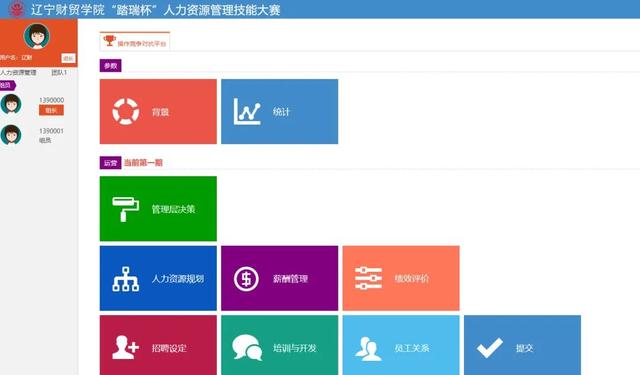Image resolution: width=640 pixels, height=375 pixels.
Task: Click the purple 组员 tag in sidebar
Action: [7, 85]
